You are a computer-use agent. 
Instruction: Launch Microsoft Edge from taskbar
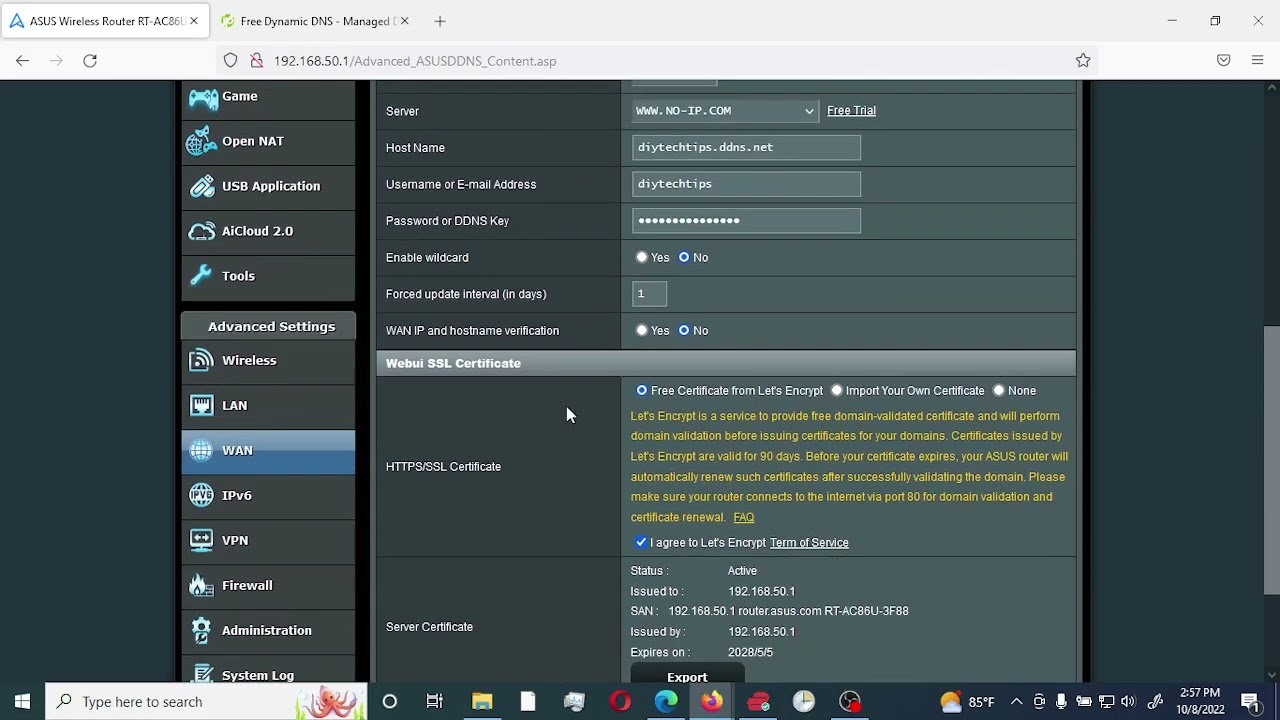coord(666,702)
